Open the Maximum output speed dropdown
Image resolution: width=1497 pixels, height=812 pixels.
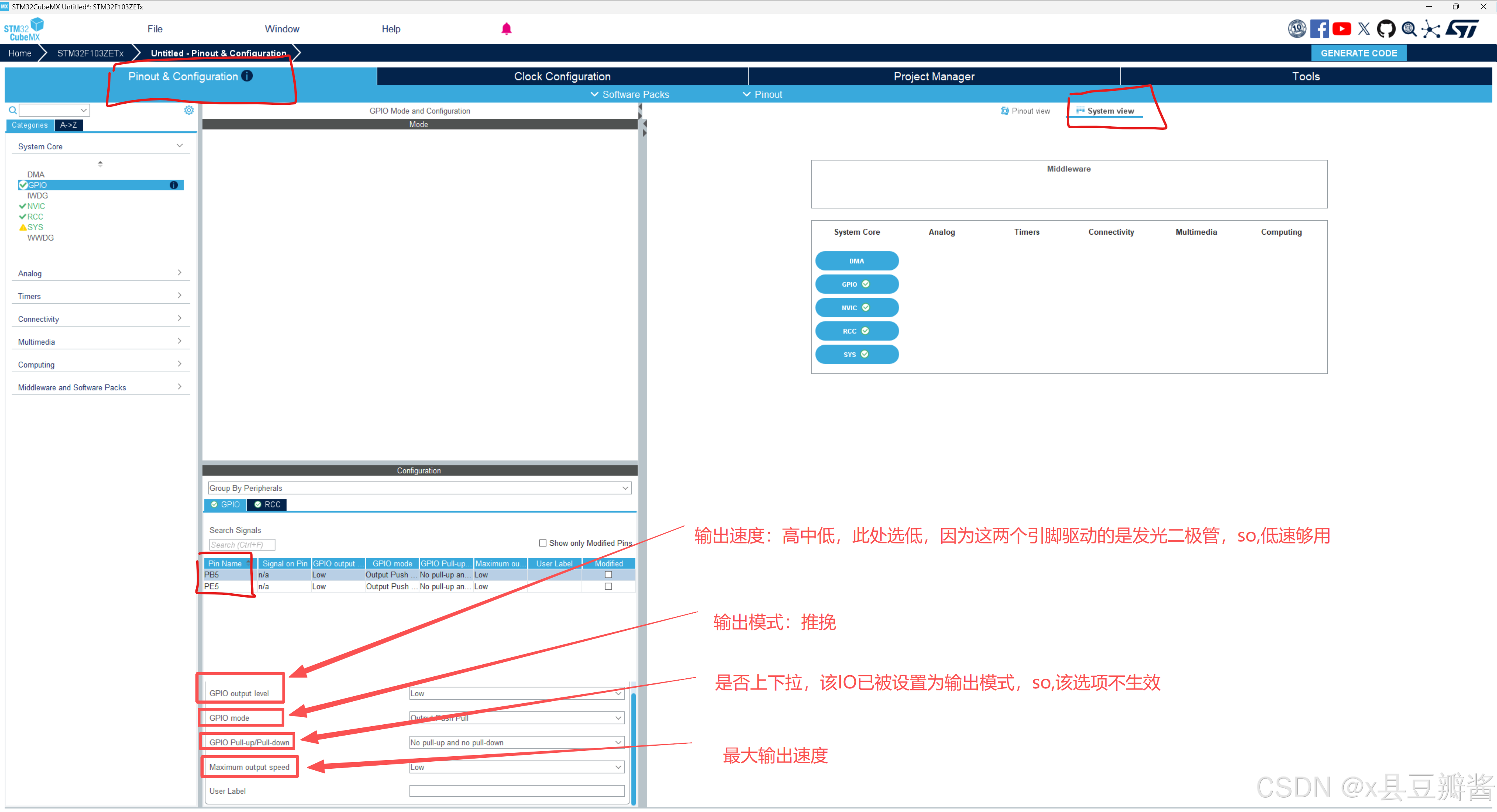(517, 768)
